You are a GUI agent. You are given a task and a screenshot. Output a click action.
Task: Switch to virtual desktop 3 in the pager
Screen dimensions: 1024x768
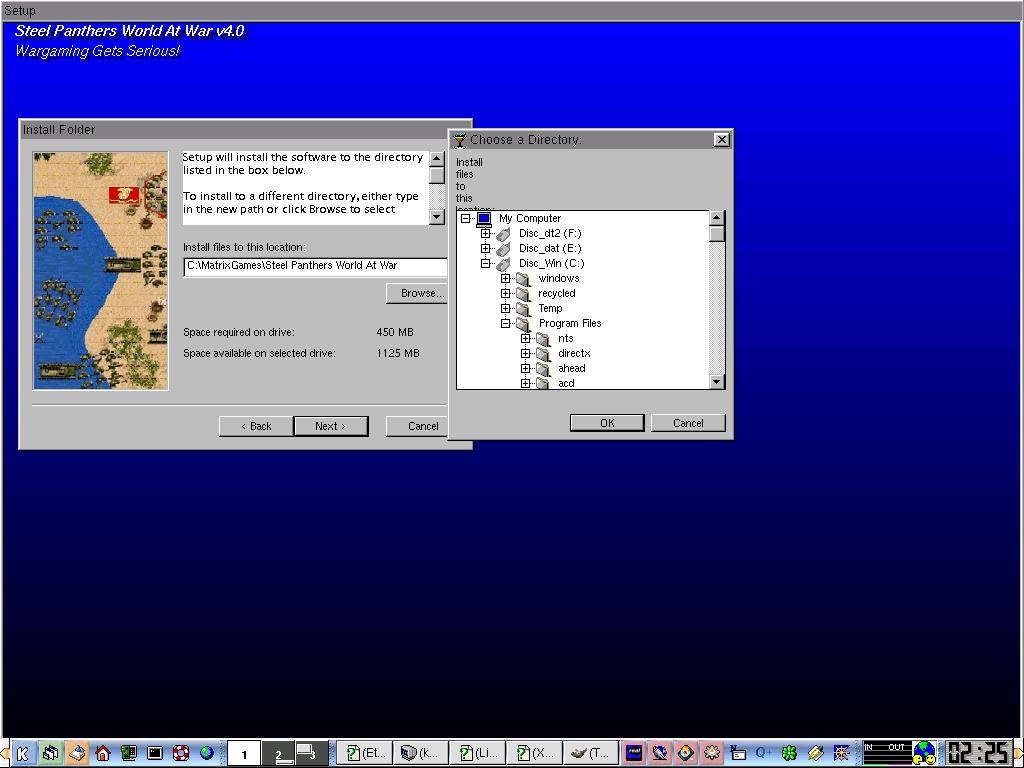312,754
